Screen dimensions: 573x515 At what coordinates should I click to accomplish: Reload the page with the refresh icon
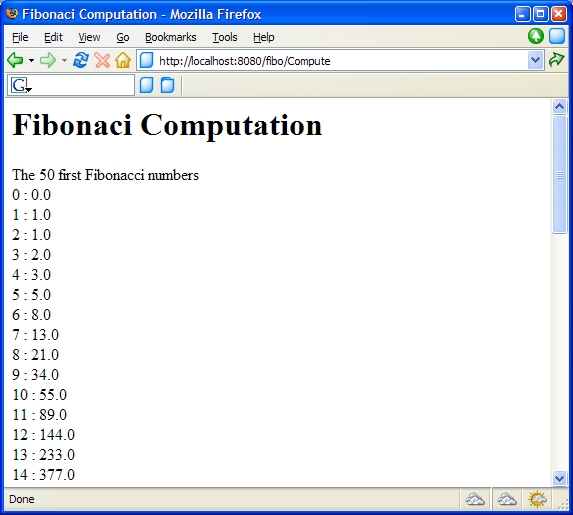(x=81, y=60)
